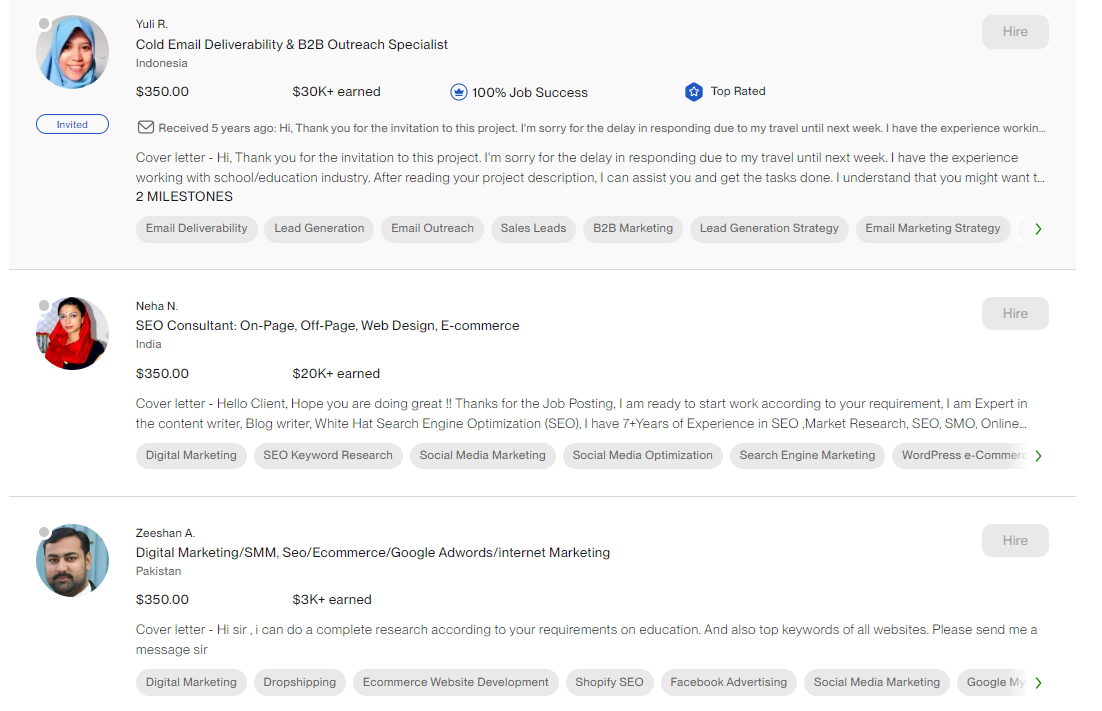Expand Yuli R.'s skill tags arrow
This screenshot has height=711, width=1102.
coord(1038,229)
